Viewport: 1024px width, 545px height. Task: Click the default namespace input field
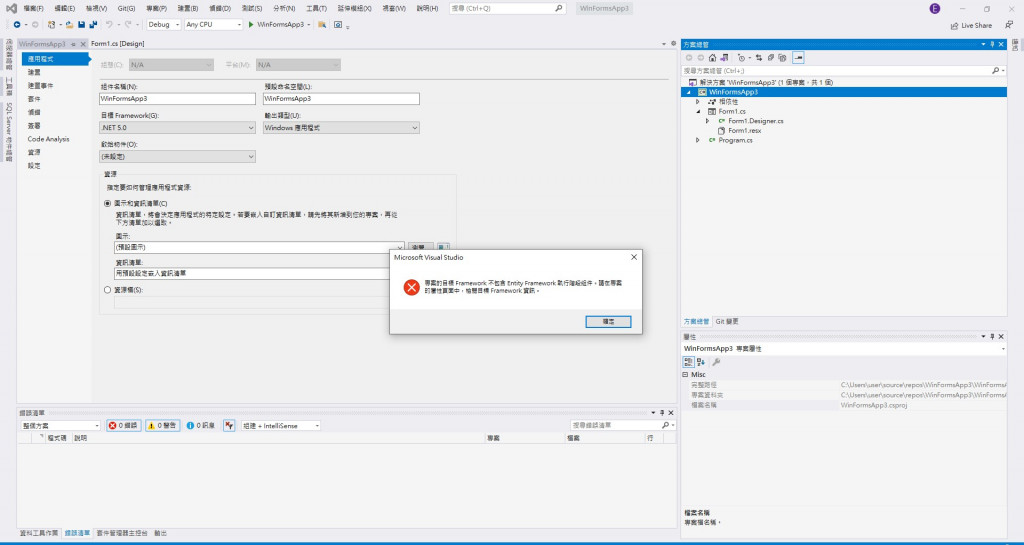coord(341,99)
